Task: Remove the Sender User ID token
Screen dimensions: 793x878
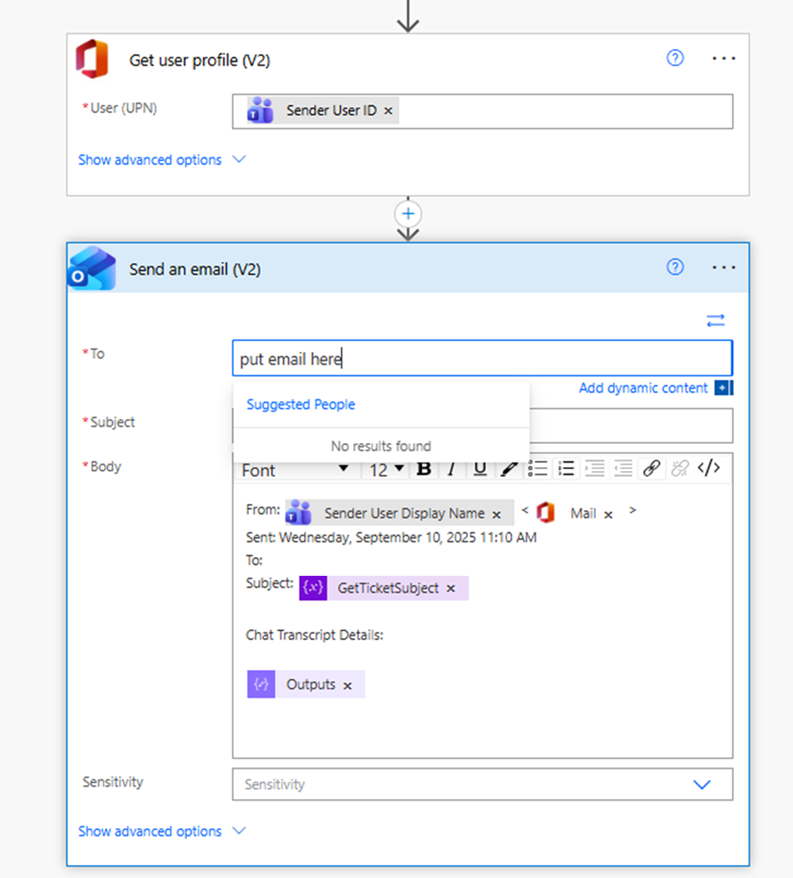Action: coord(388,111)
